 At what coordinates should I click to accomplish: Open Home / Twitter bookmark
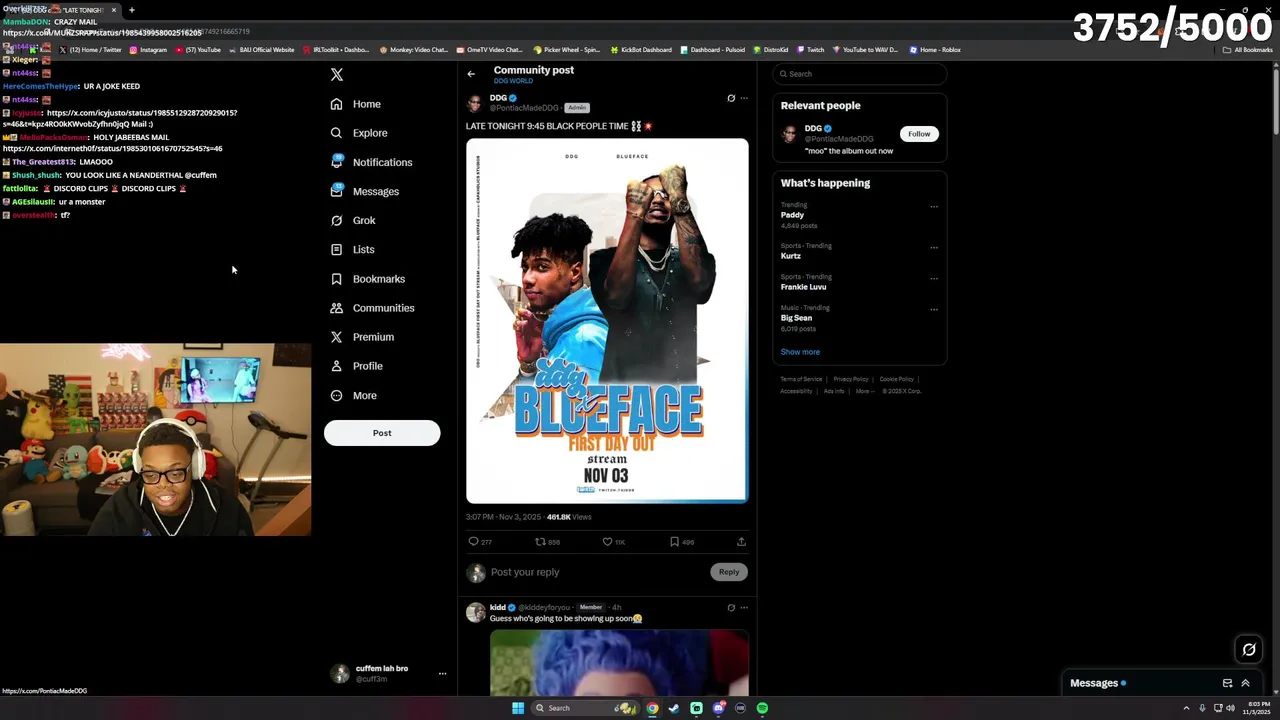tap(91, 50)
